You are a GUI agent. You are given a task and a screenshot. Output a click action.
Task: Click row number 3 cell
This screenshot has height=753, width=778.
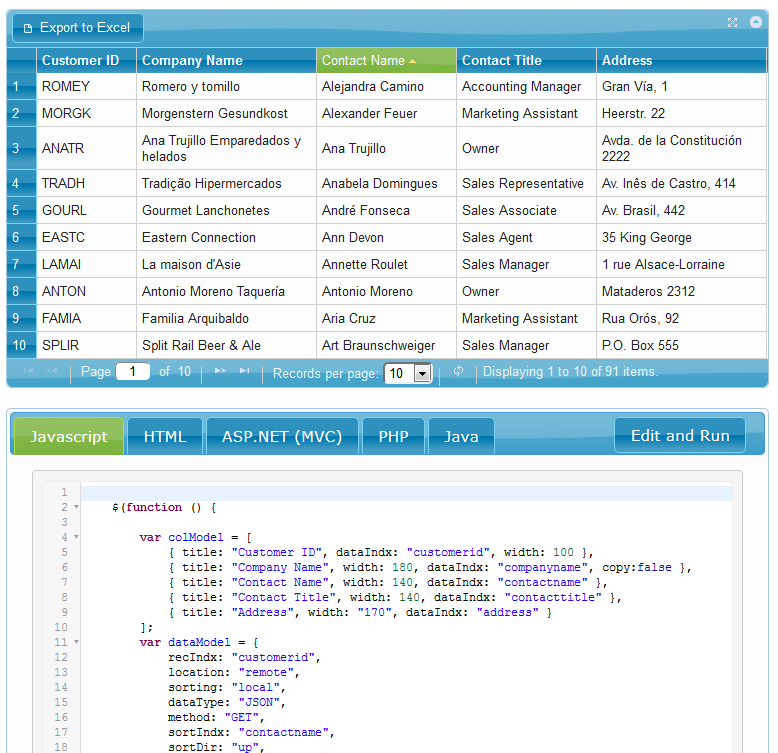click(x=21, y=148)
